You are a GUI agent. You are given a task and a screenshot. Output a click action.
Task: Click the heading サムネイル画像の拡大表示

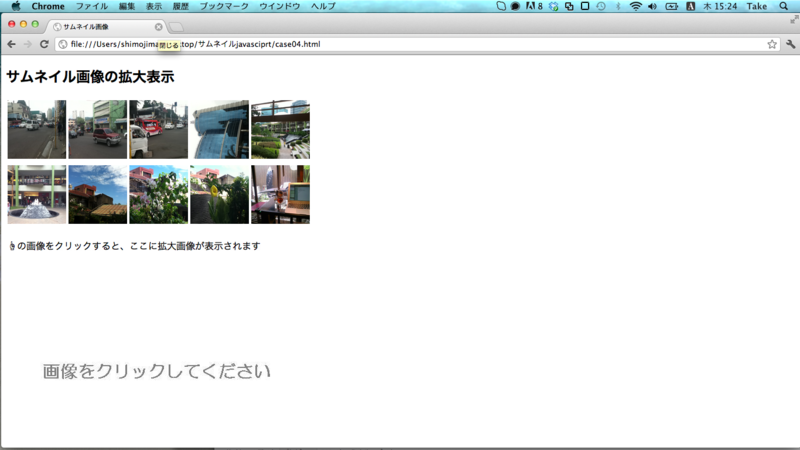tap(90, 77)
